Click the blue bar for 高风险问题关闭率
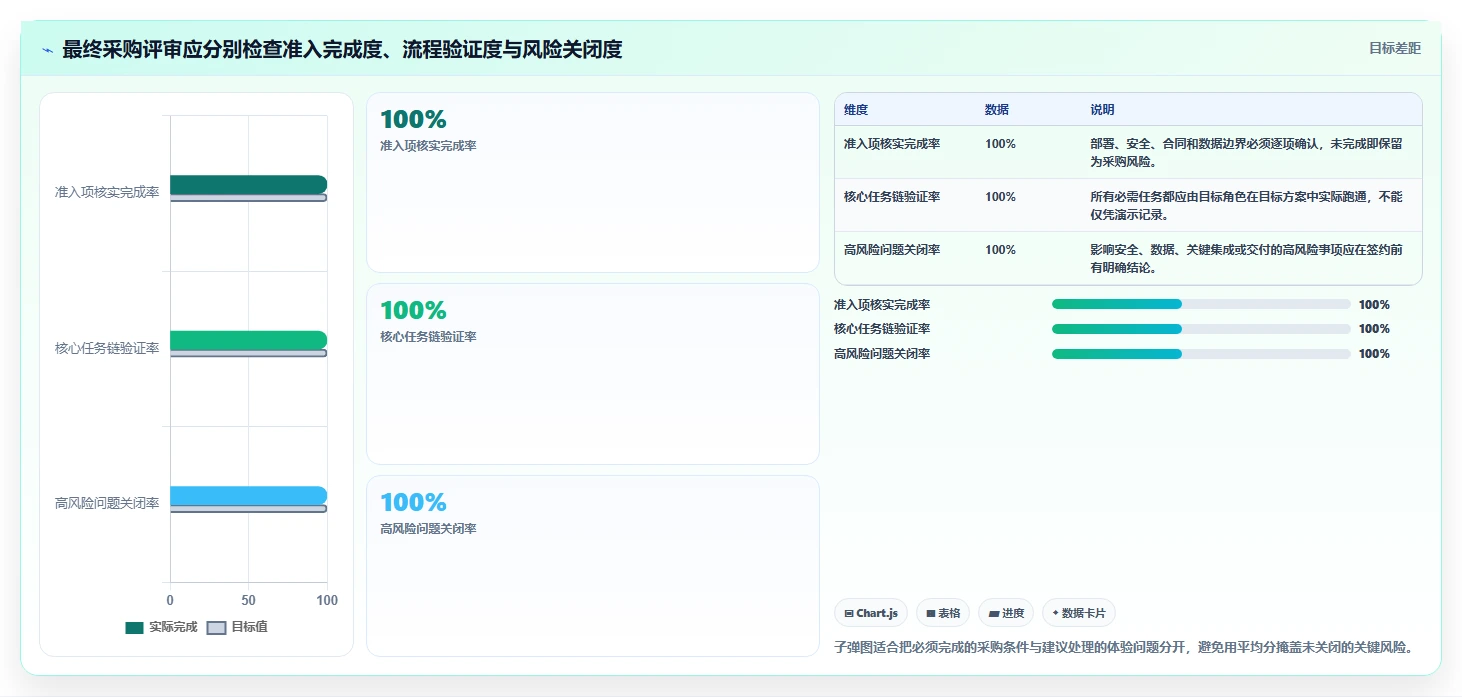 click(248, 496)
